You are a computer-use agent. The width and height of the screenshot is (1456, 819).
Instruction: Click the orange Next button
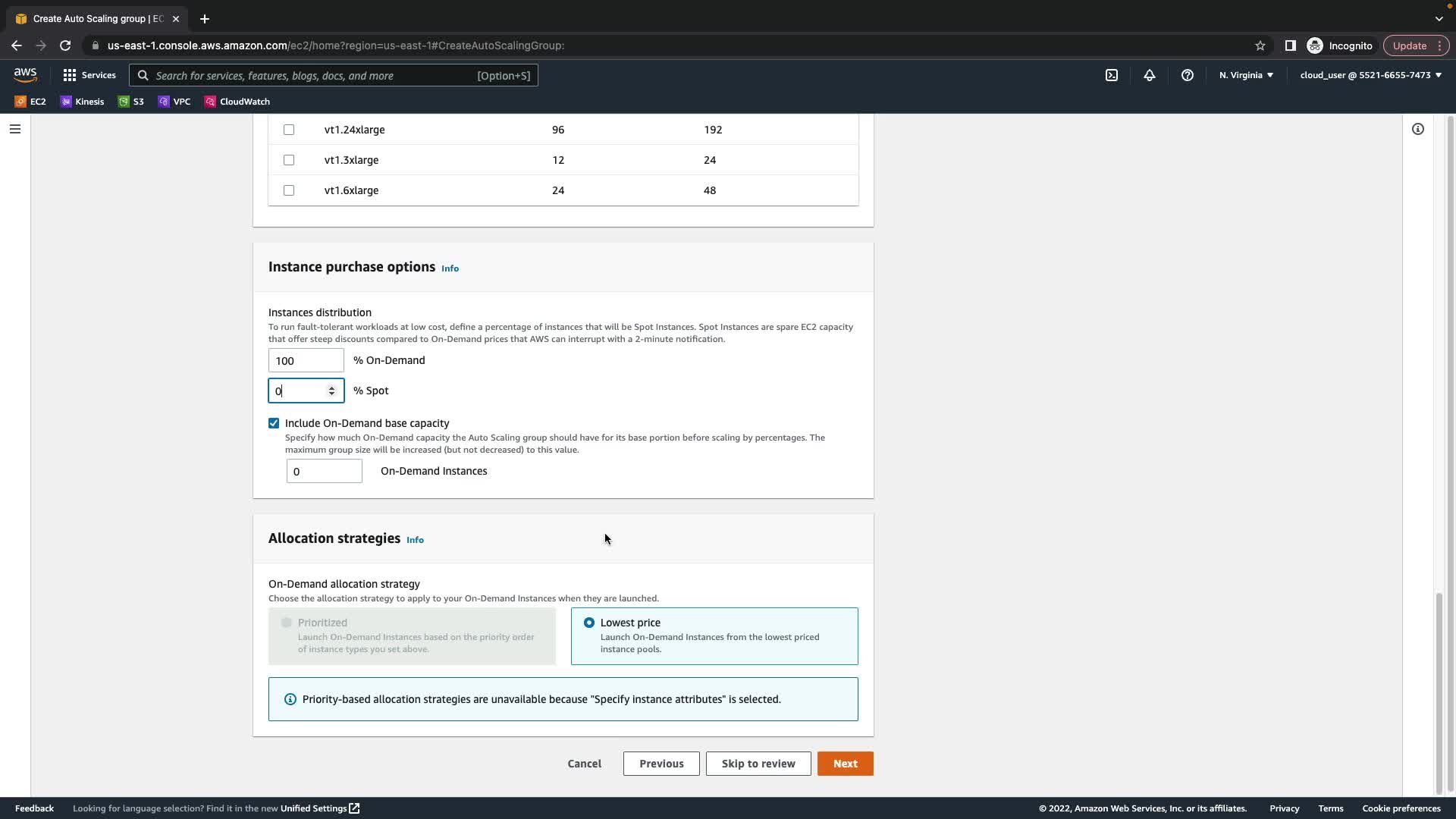coord(845,764)
